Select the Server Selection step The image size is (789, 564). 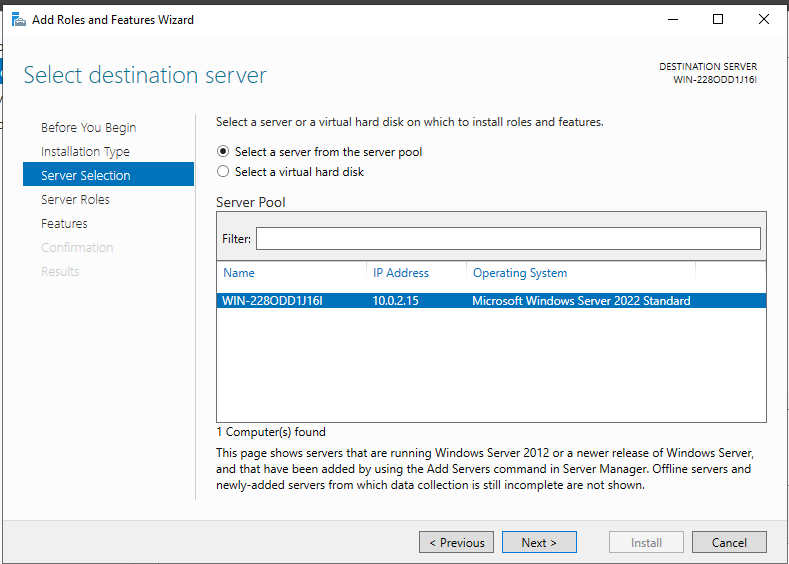[x=108, y=174]
